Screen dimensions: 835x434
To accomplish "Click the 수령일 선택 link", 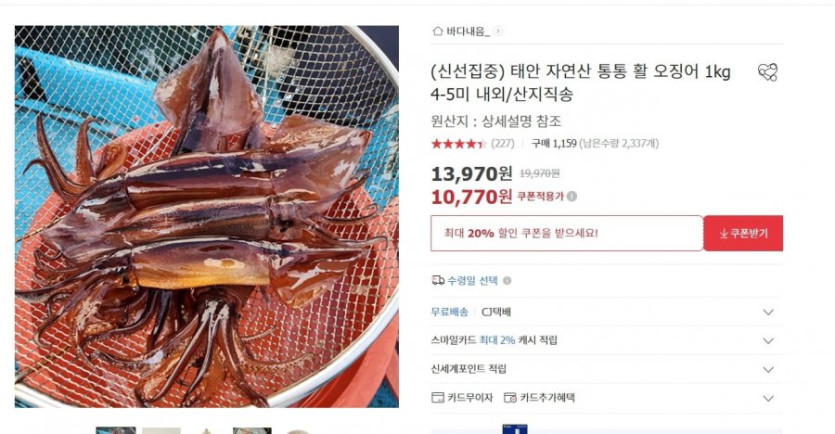I will (472, 281).
